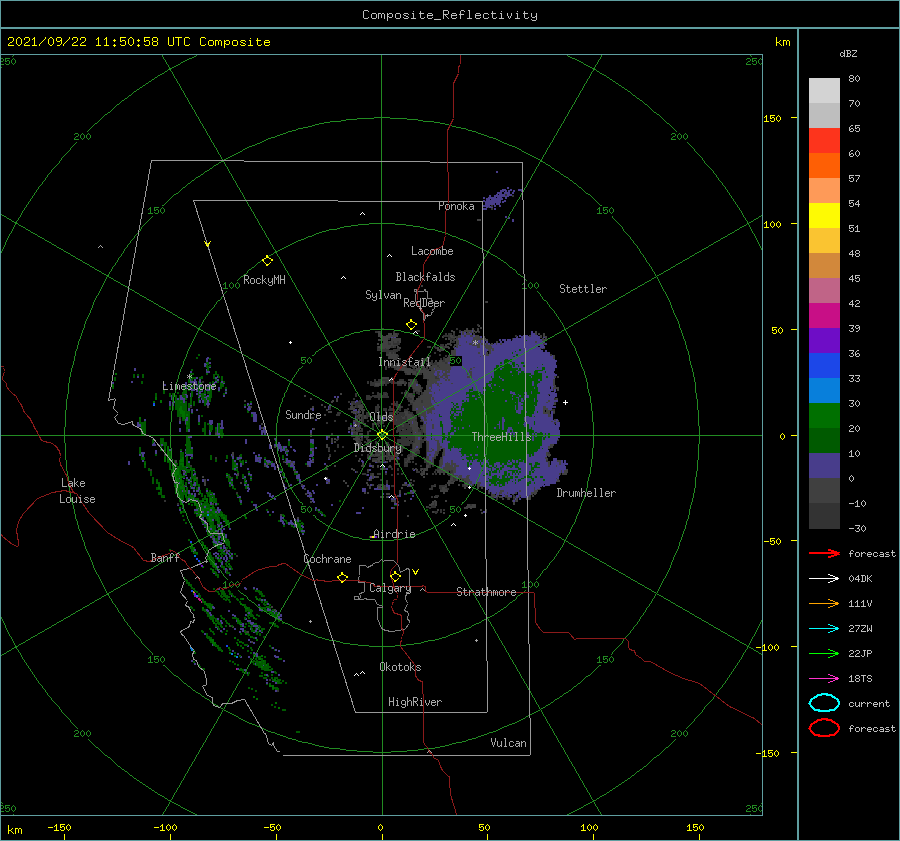Select the yellow diamond marker below Cochrane
Screen dimensions: 900x841
click(342, 578)
